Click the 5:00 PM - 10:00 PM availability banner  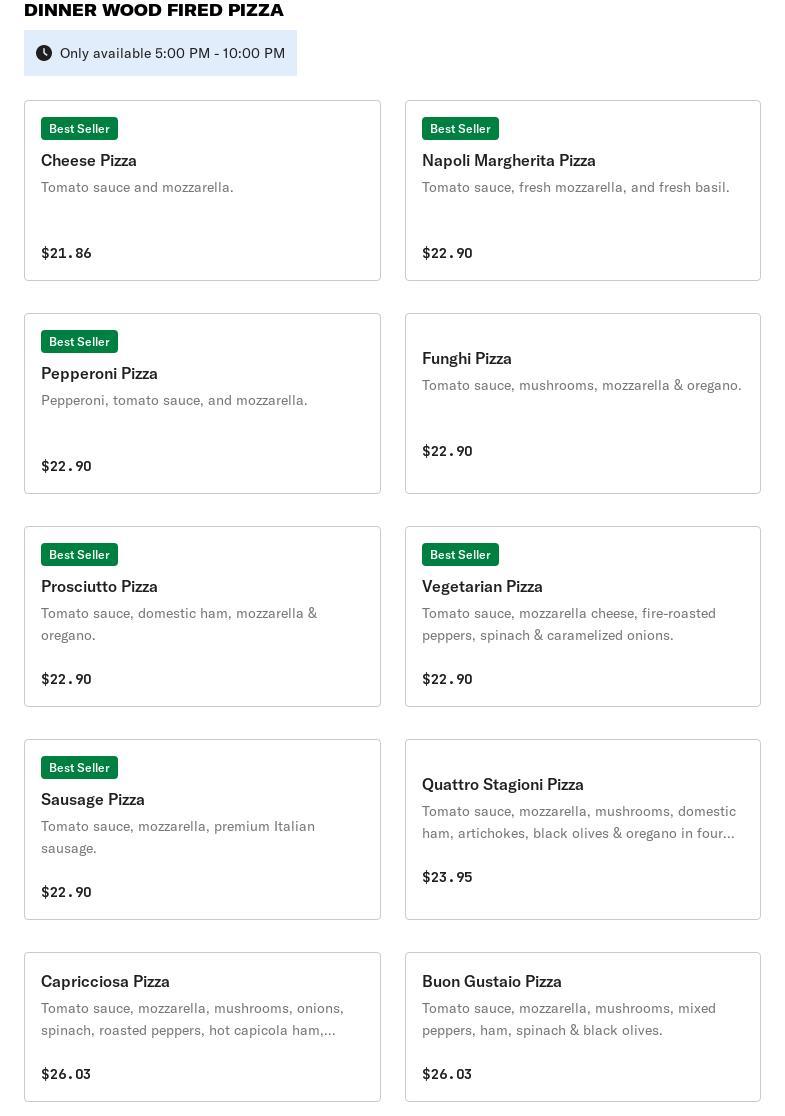[x=172, y=53]
